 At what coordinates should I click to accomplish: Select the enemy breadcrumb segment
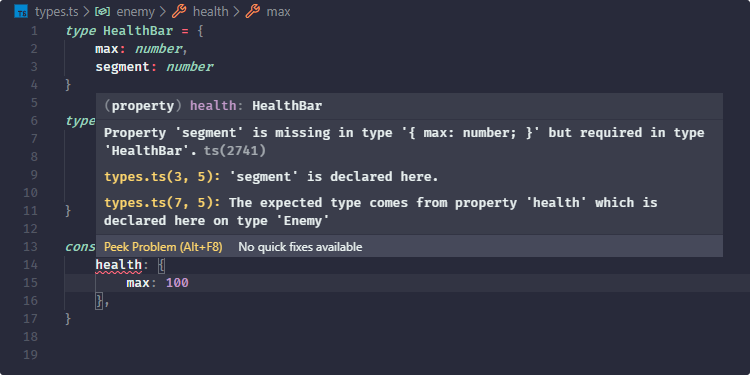[x=135, y=12]
